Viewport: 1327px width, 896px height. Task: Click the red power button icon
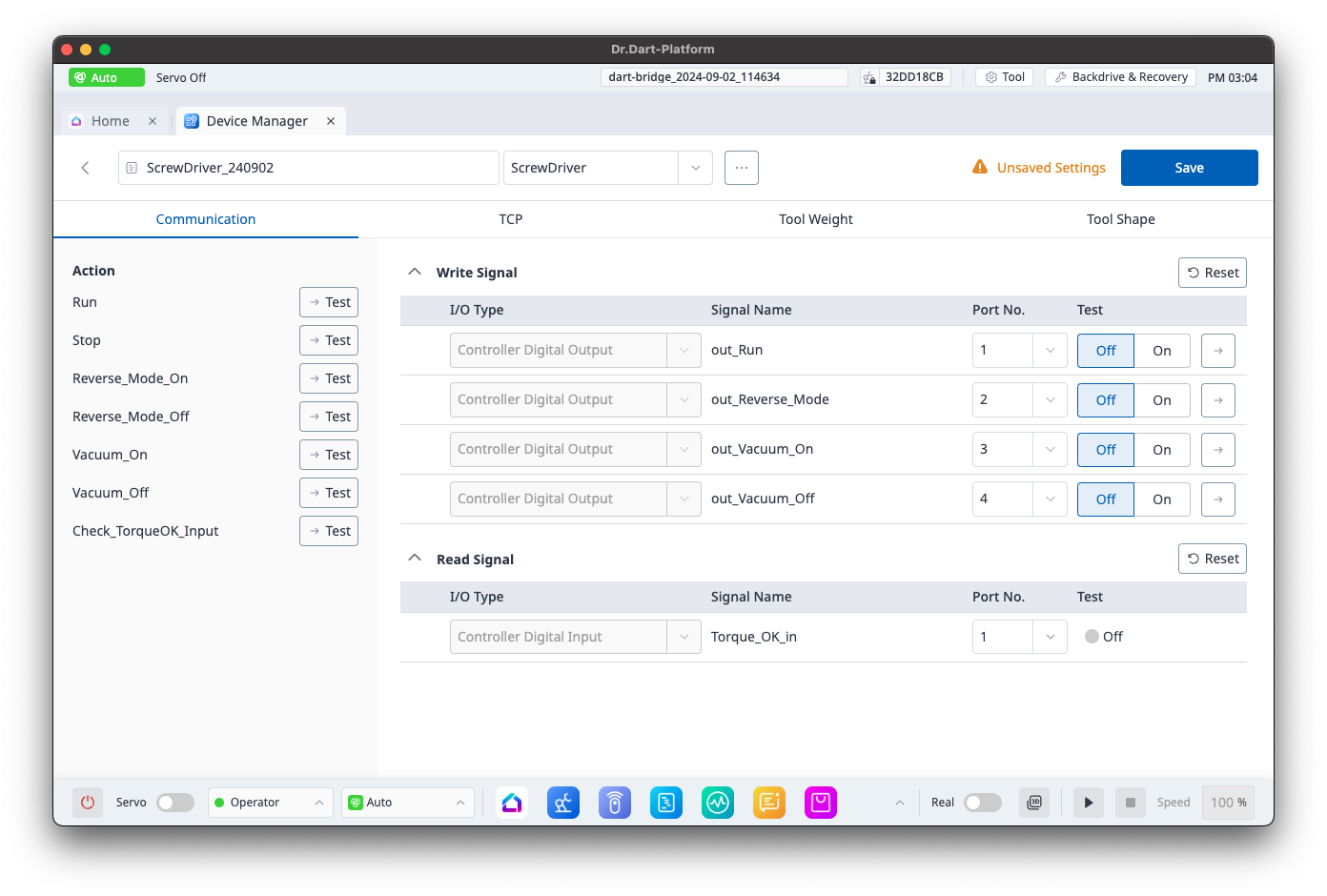88,803
